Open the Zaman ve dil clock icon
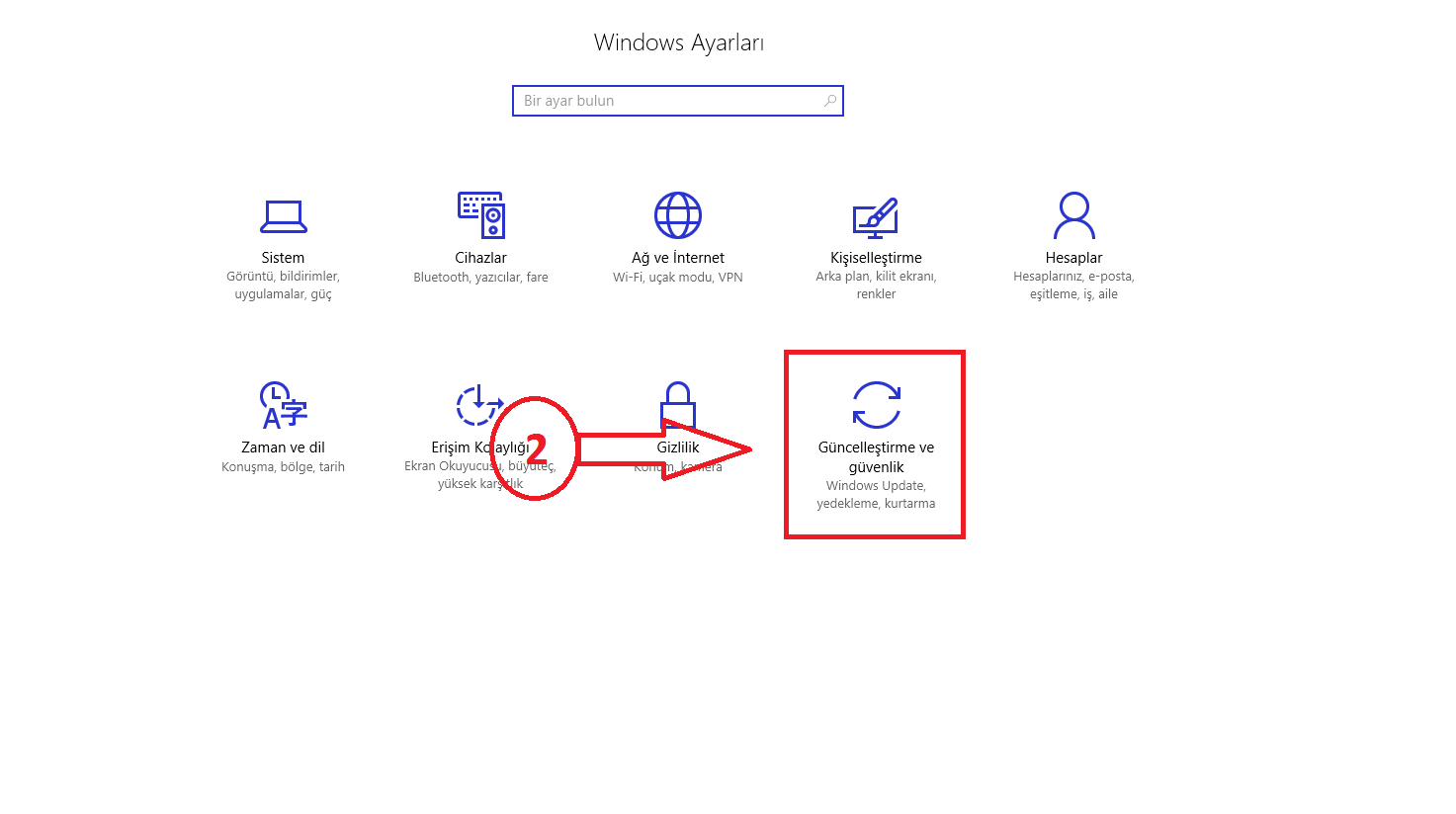The image size is (1456, 814). [x=283, y=405]
